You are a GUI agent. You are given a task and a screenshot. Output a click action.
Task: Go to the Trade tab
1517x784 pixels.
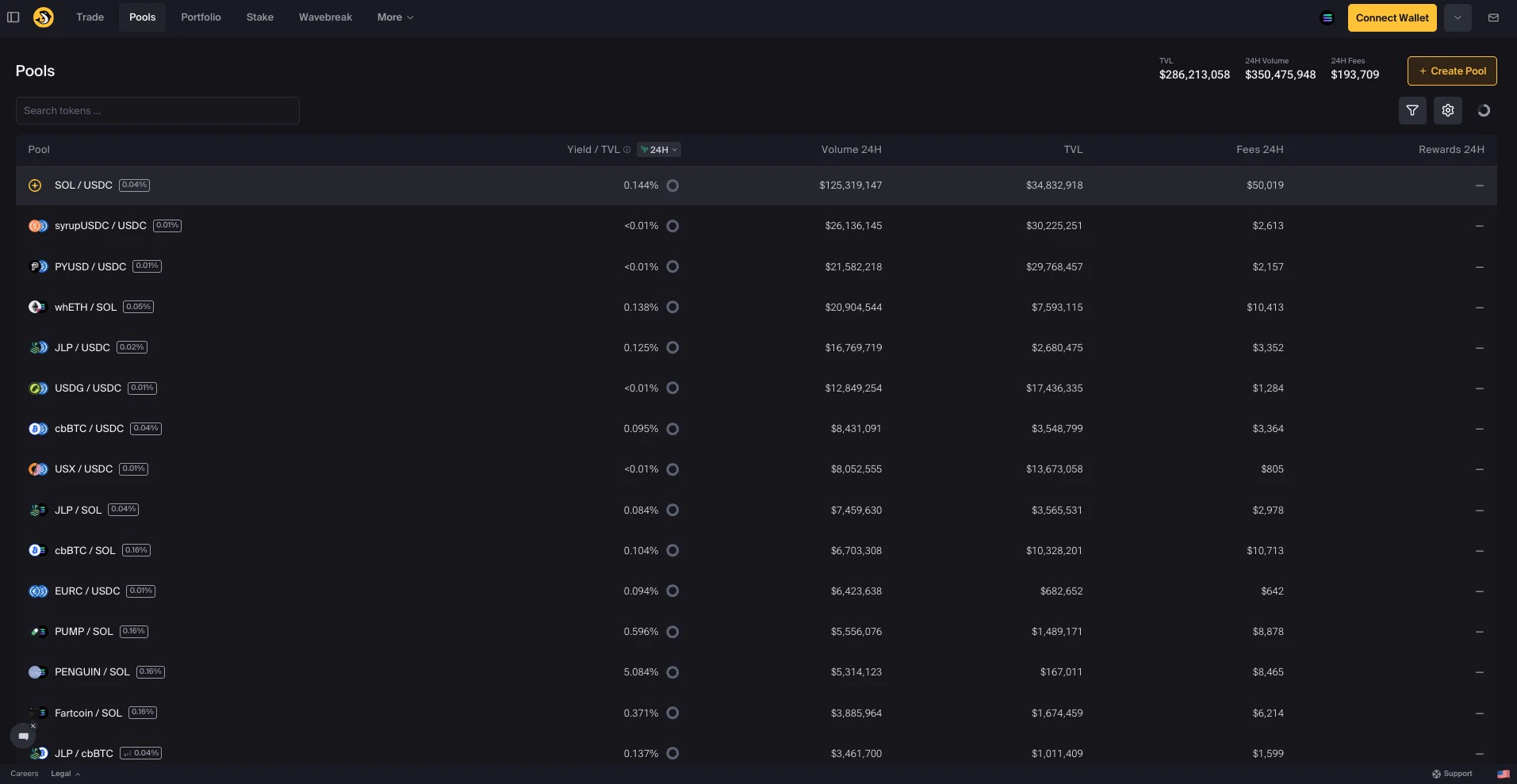click(x=90, y=17)
